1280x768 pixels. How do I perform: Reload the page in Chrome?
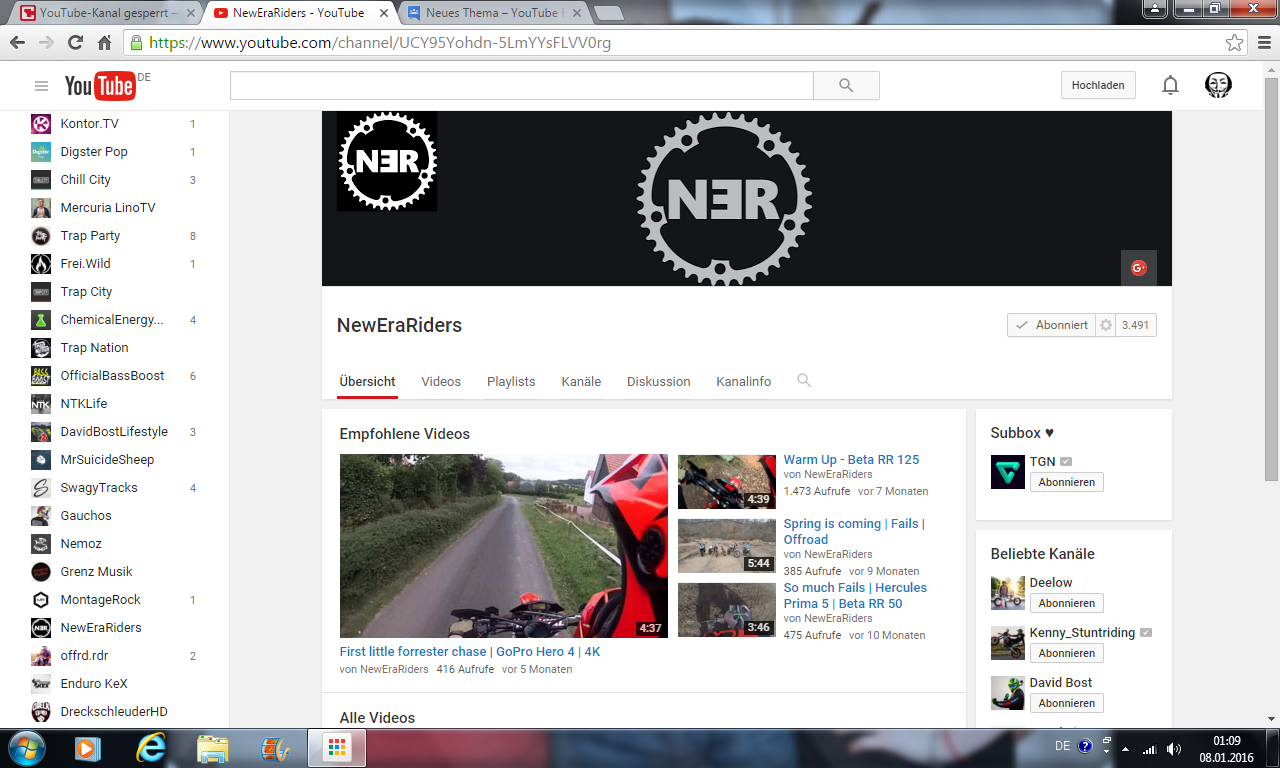coord(75,43)
